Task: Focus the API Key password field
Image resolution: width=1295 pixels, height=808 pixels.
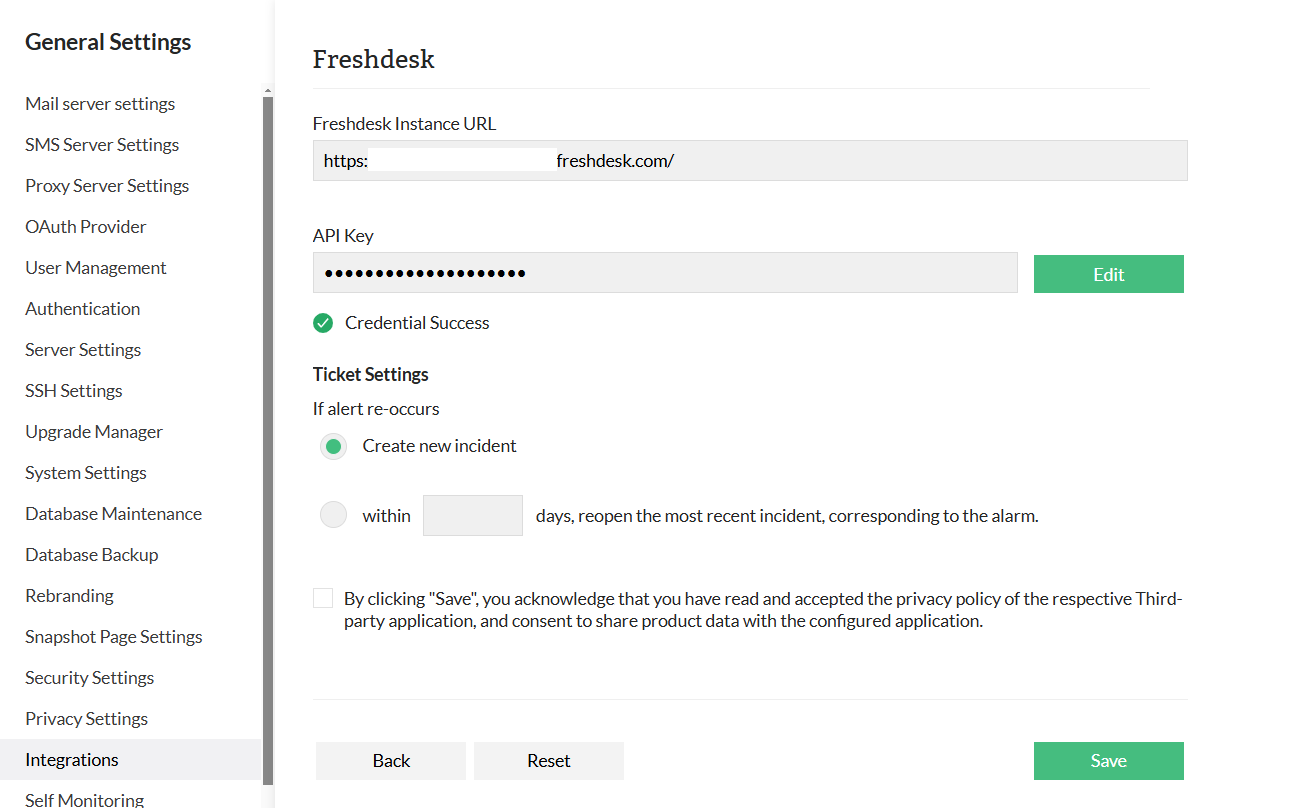Action: pyautogui.click(x=665, y=273)
